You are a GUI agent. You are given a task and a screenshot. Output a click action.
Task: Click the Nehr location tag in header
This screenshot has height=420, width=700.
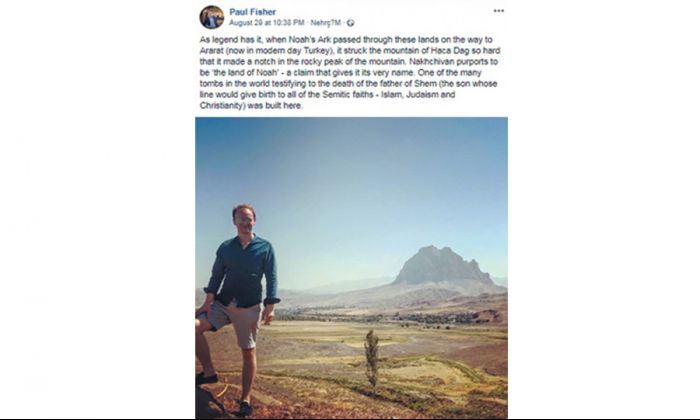(325, 23)
